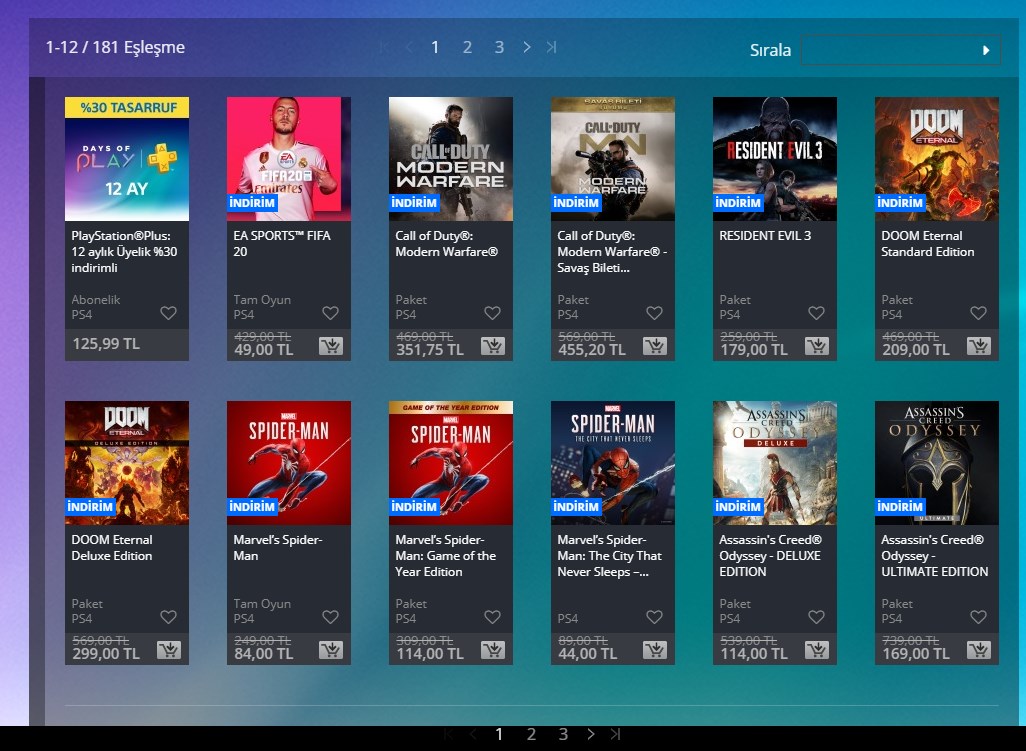The height and width of the screenshot is (751, 1026).
Task: Open 'Marvel's Spider-Man: Game of the Year Edition' link
Action: click(446, 555)
